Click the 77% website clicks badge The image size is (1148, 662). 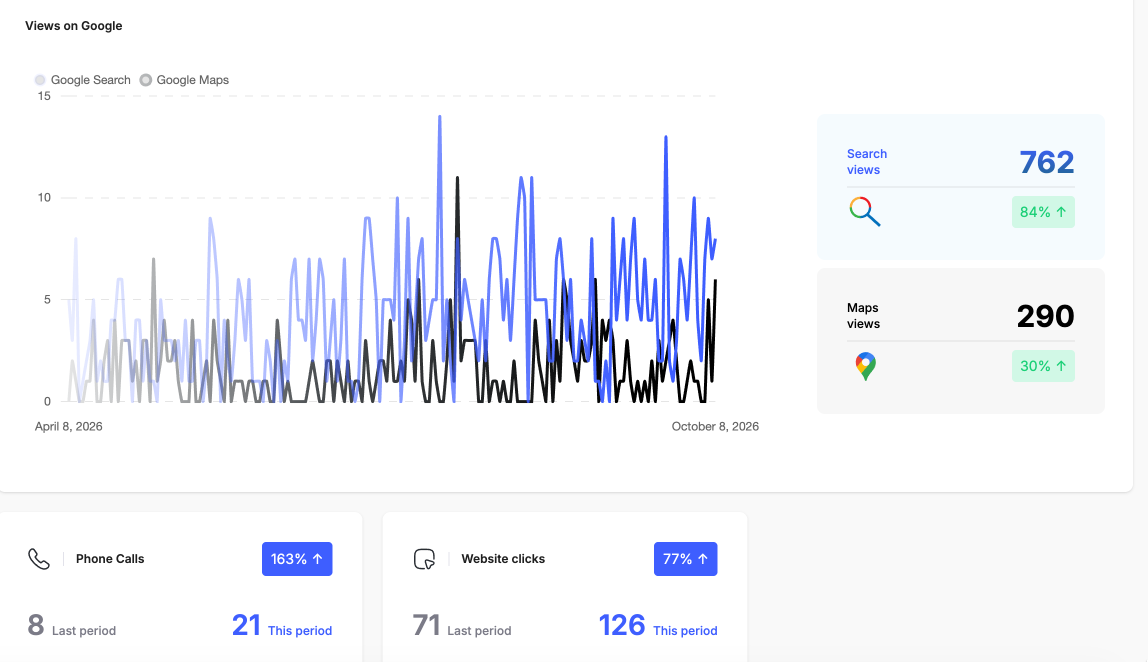click(685, 559)
